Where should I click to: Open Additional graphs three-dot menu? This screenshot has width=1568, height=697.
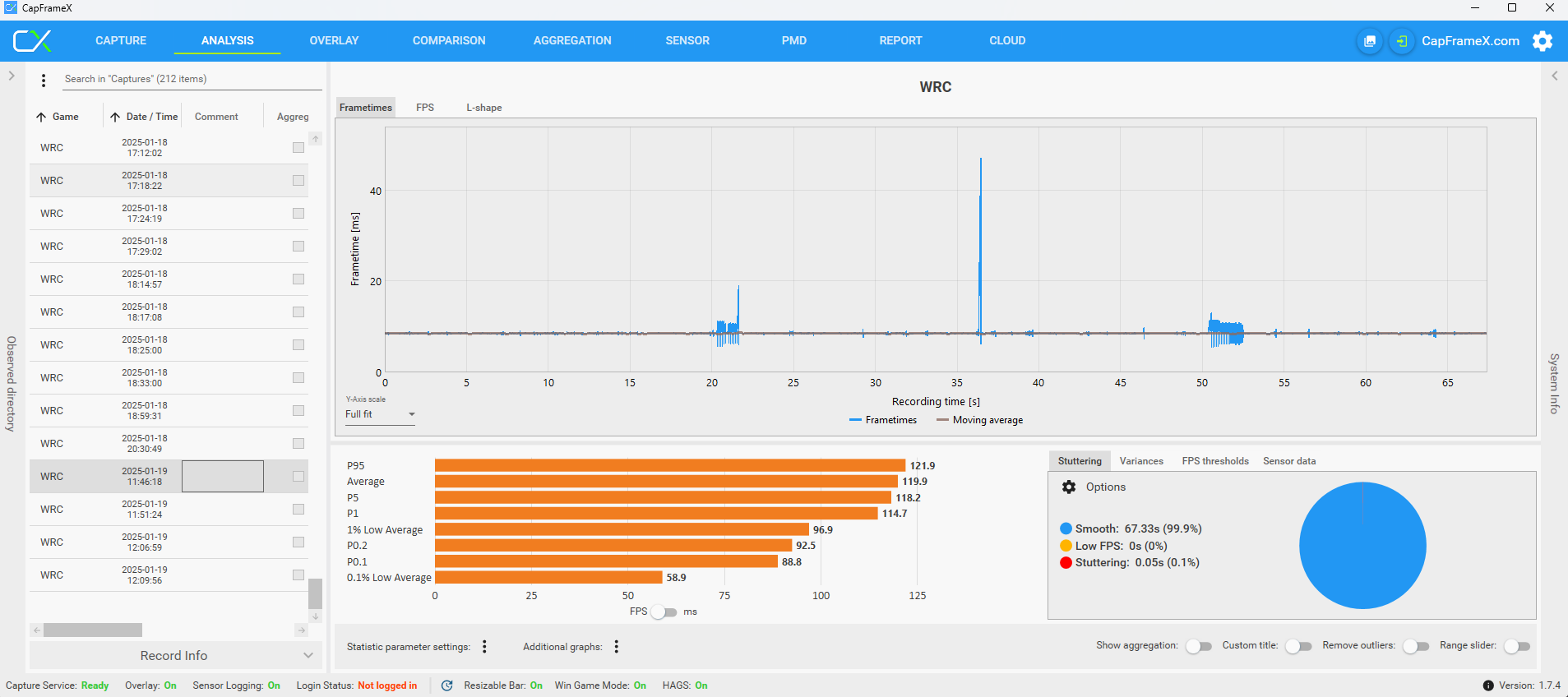616,647
